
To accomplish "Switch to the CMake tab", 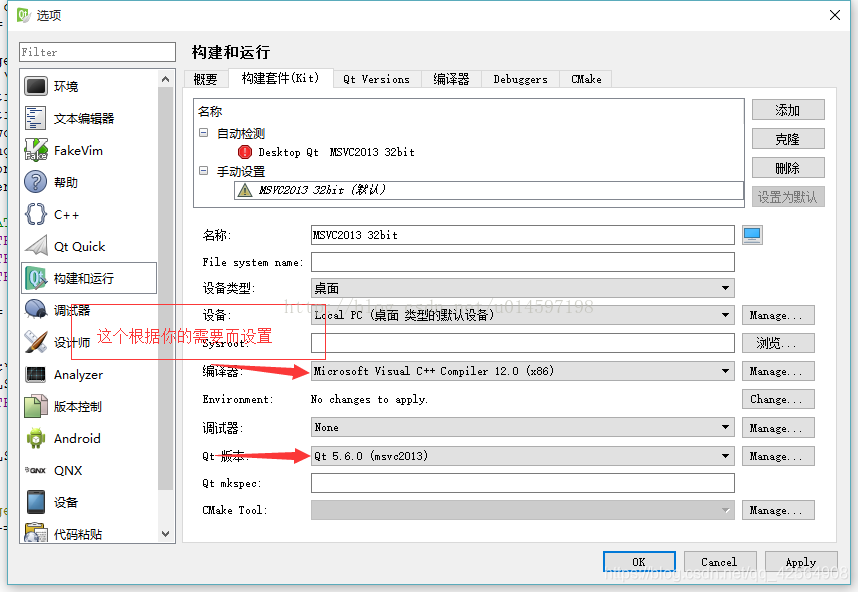I will (x=586, y=79).
